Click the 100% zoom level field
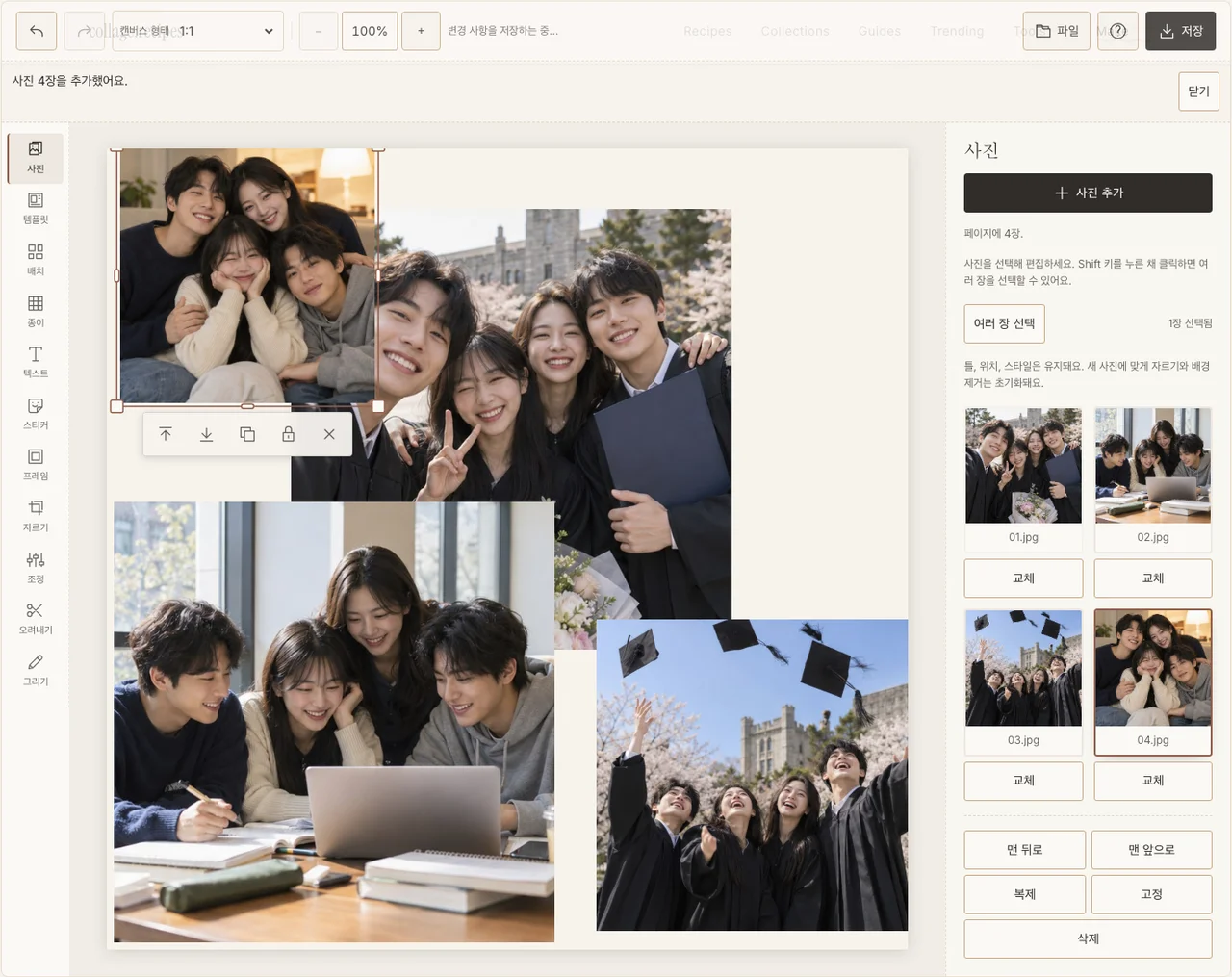Image resolution: width=1232 pixels, height=977 pixels. pyautogui.click(x=370, y=31)
